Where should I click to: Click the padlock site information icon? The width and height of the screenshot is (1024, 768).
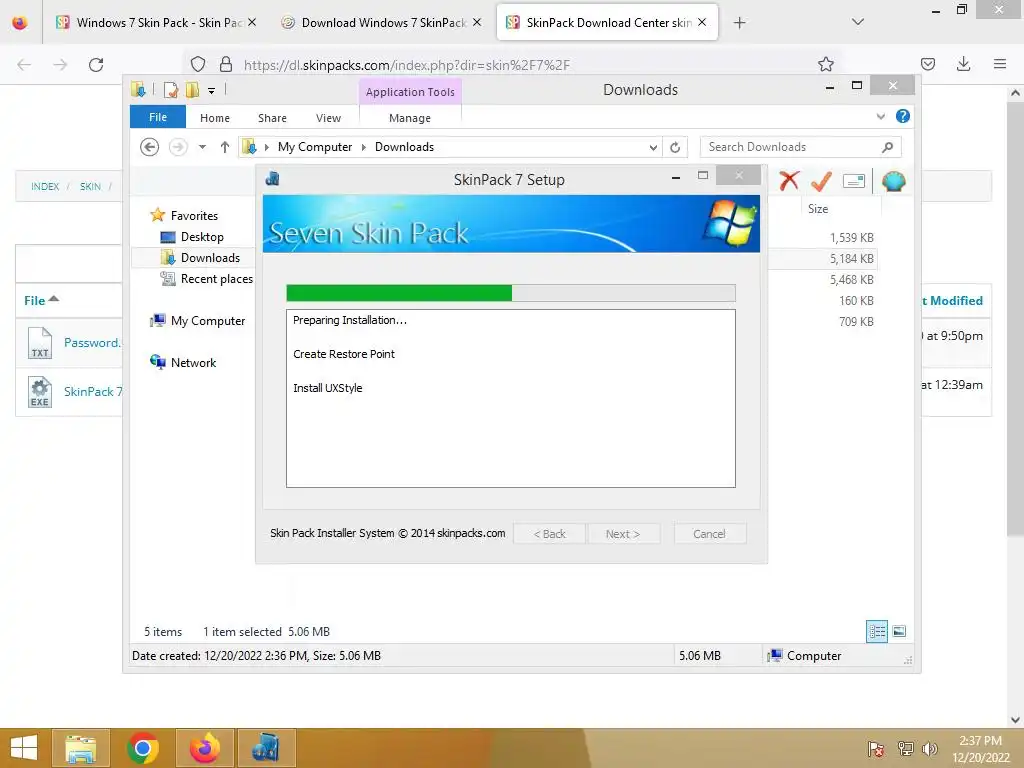pos(225,64)
